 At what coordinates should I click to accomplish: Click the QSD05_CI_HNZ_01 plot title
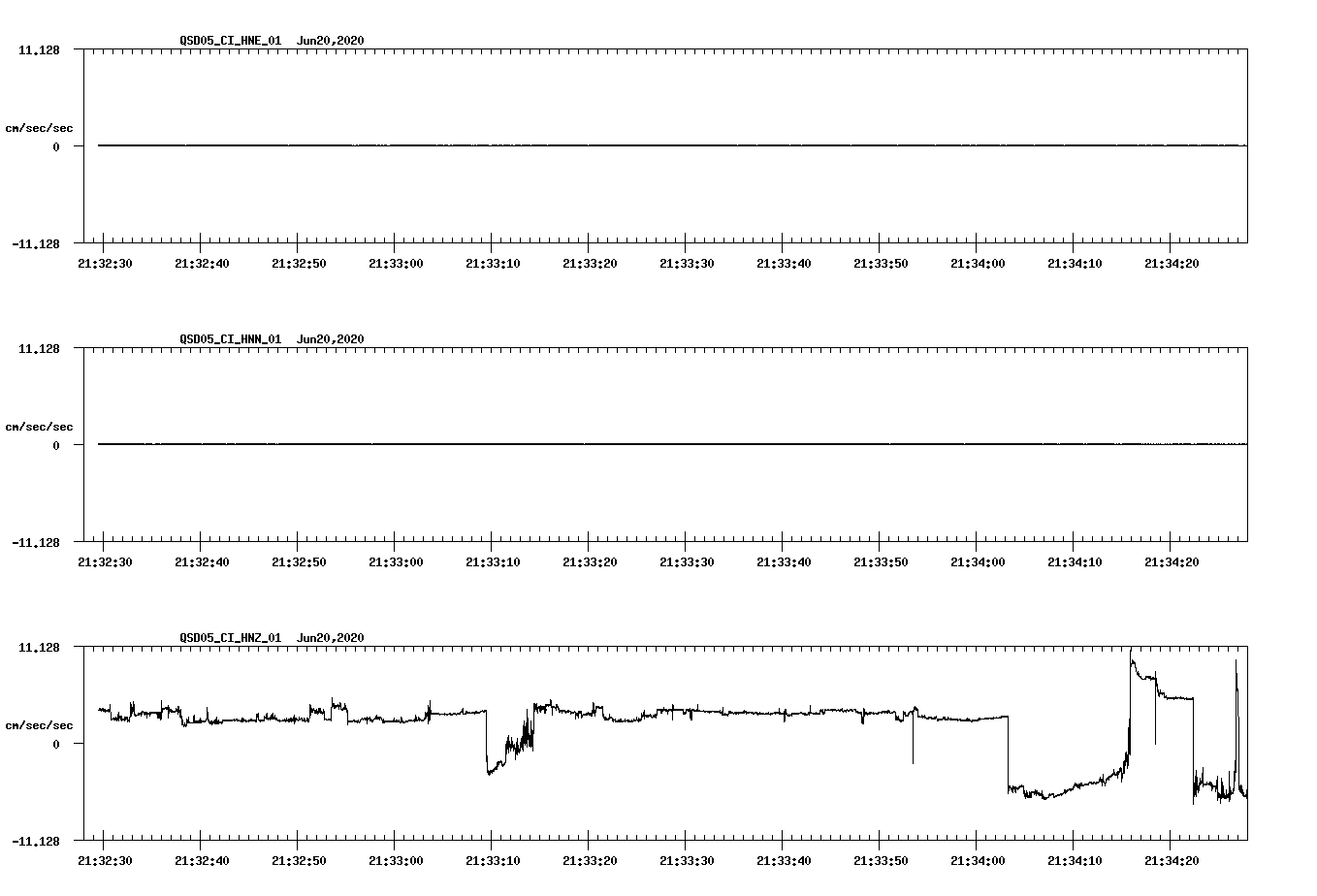click(x=272, y=638)
